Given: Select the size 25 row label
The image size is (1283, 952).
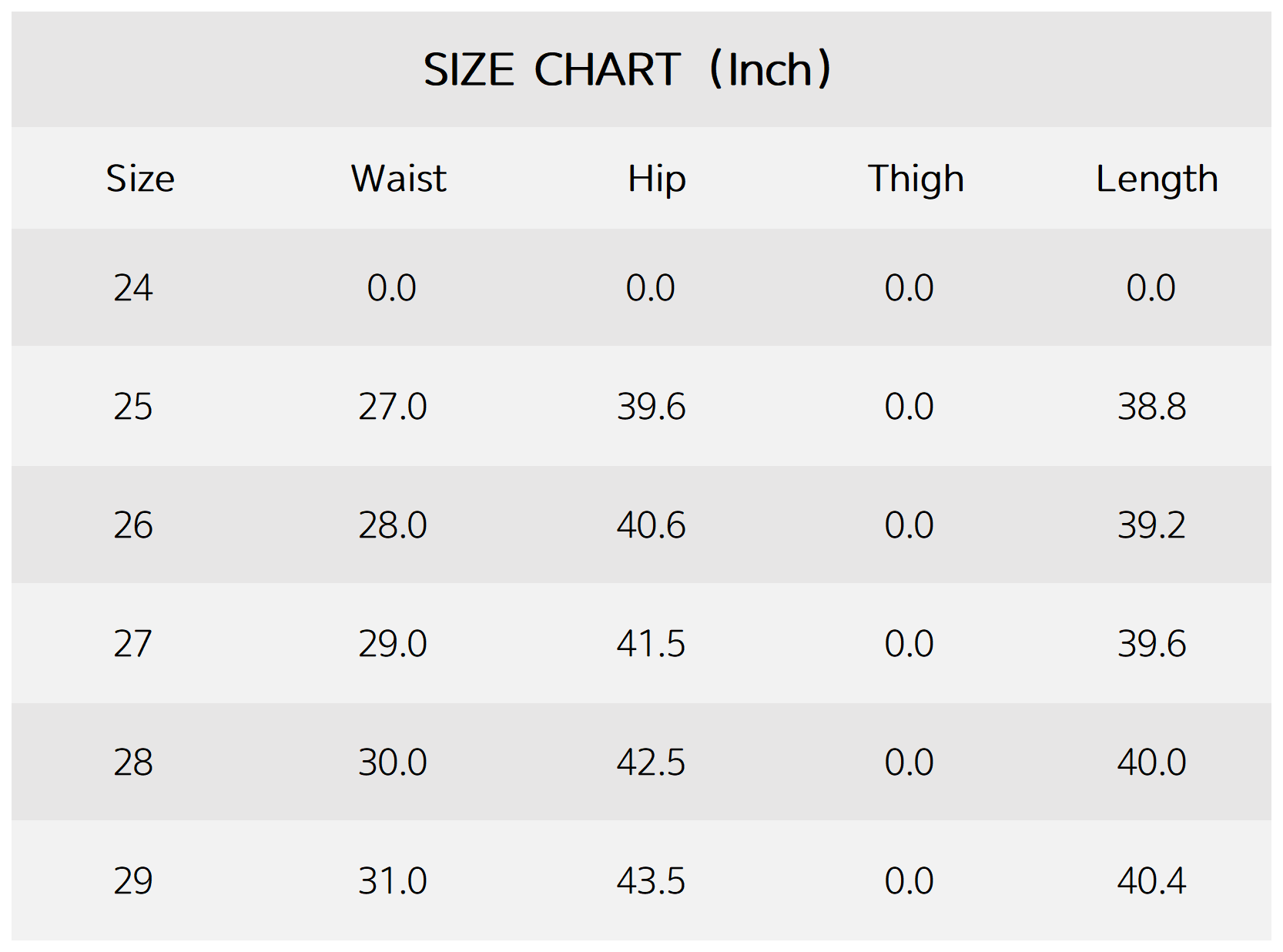Looking at the screenshot, I should 133,407.
